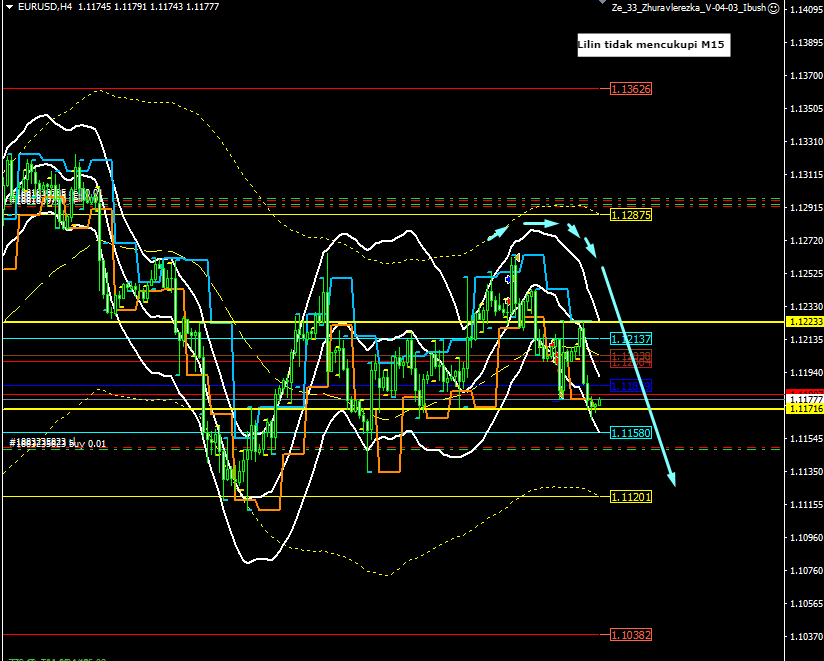Click the EURUSD,H4 chart title text
The height and width of the screenshot is (661, 824).
pos(45,7)
